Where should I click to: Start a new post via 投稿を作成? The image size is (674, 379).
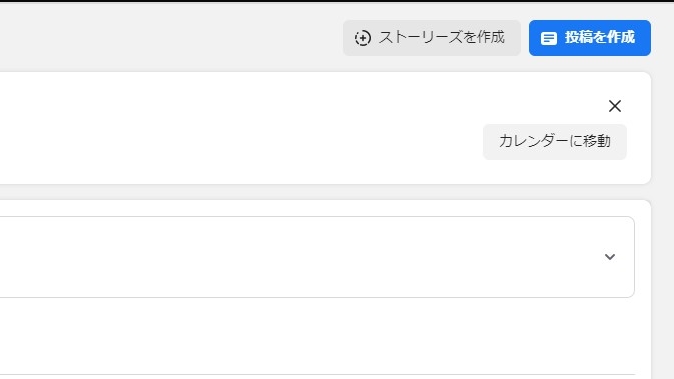(590, 38)
